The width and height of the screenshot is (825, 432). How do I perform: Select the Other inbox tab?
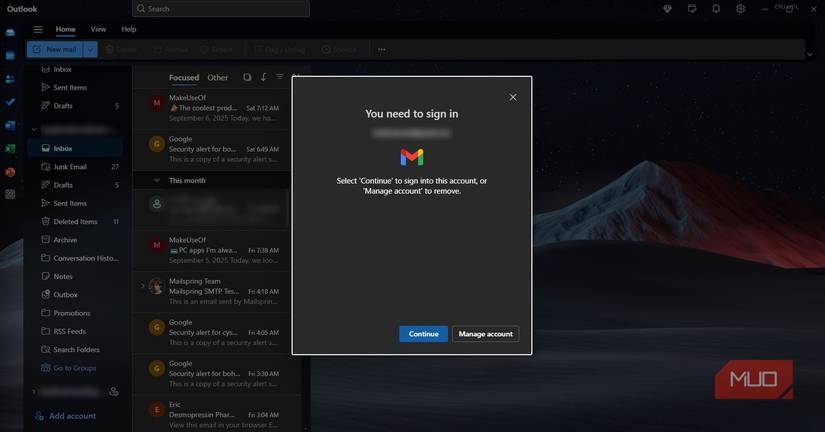pos(218,78)
